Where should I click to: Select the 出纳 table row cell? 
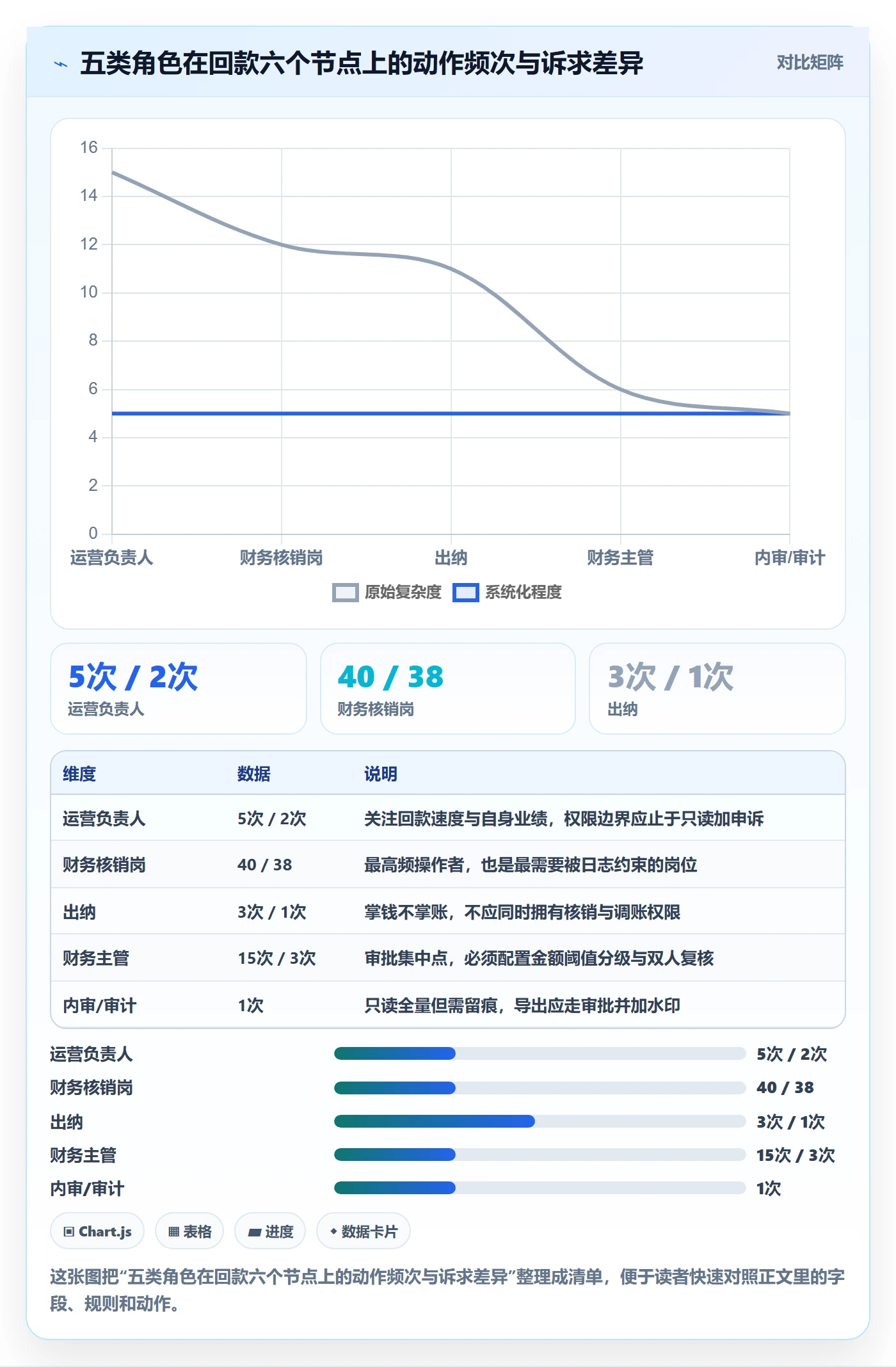coord(79,912)
